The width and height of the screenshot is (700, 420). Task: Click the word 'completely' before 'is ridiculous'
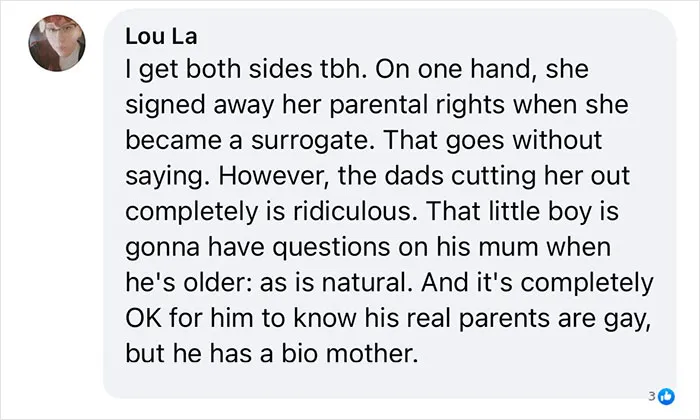[x=192, y=212]
